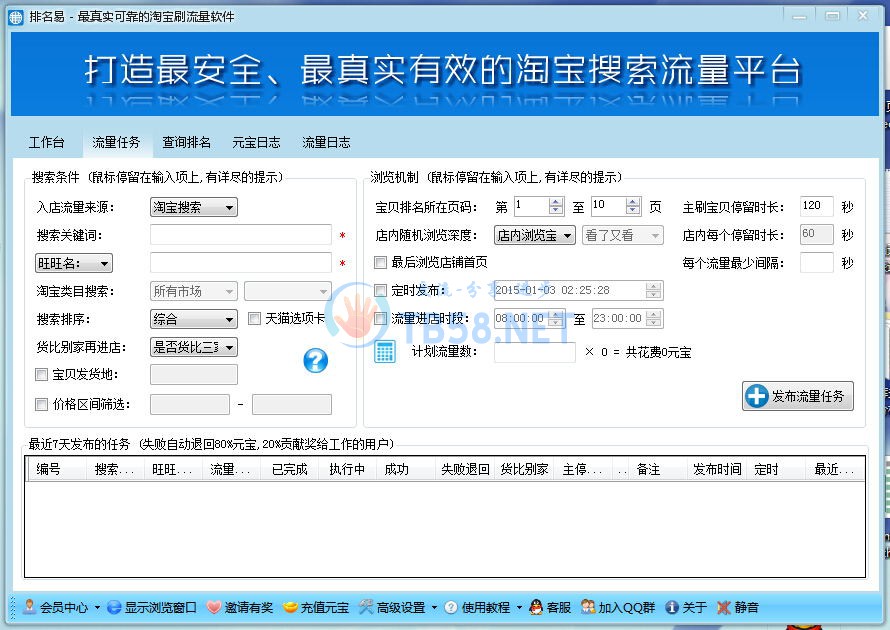Image resolution: width=890 pixels, height=630 pixels.
Task: Click the 发布流量任务 button
Action: [797, 396]
